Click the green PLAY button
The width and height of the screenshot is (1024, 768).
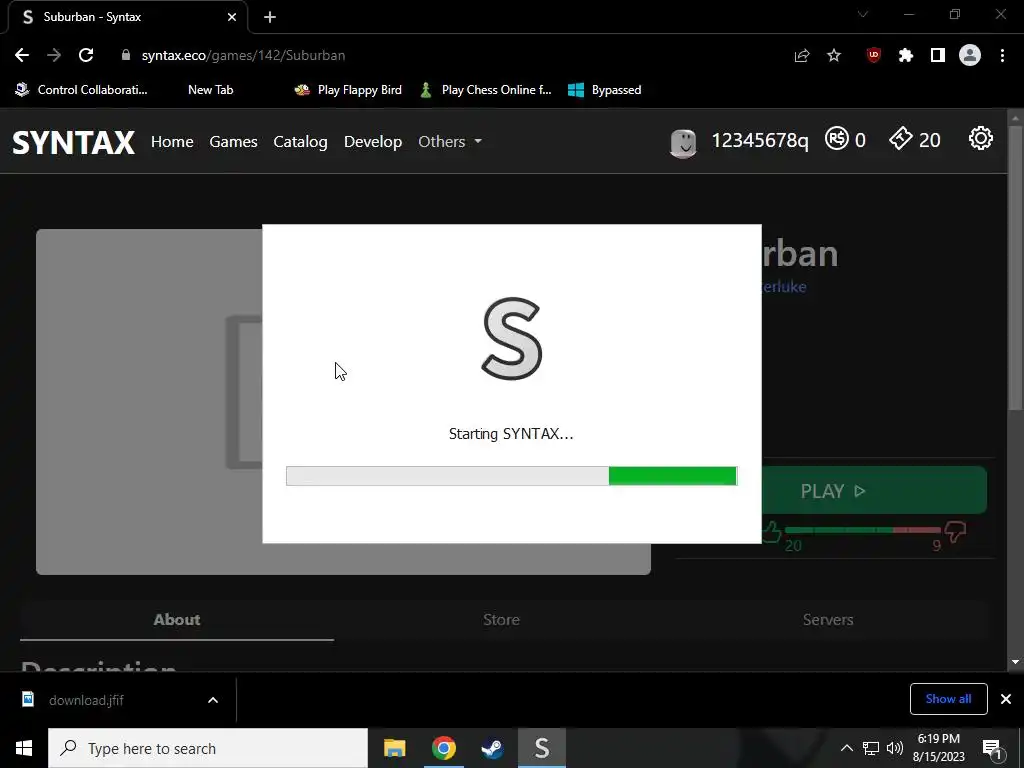[x=874, y=490]
